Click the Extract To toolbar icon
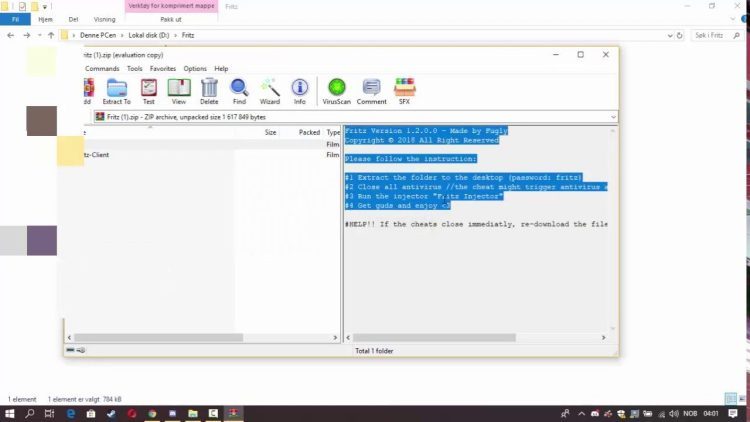The width and height of the screenshot is (750, 422). (x=117, y=91)
